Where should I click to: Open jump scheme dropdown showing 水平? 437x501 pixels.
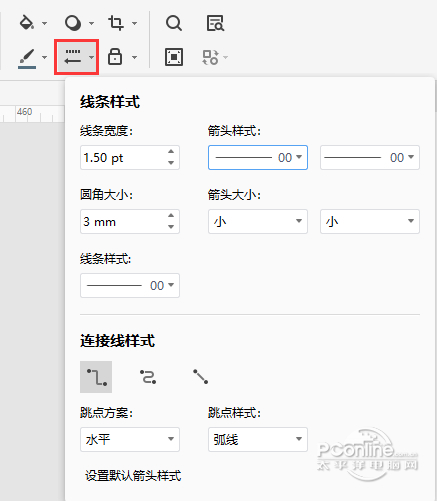tap(130, 439)
